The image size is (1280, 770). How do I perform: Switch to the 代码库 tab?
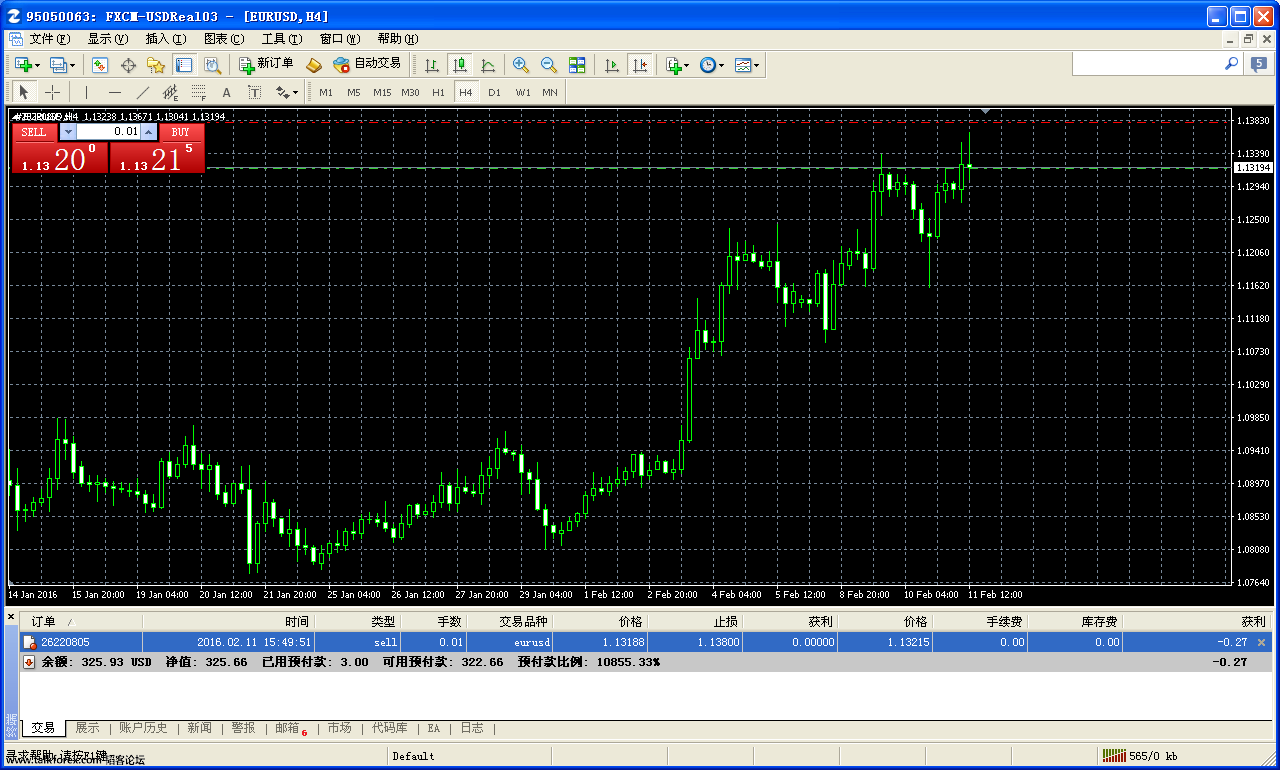[389, 728]
